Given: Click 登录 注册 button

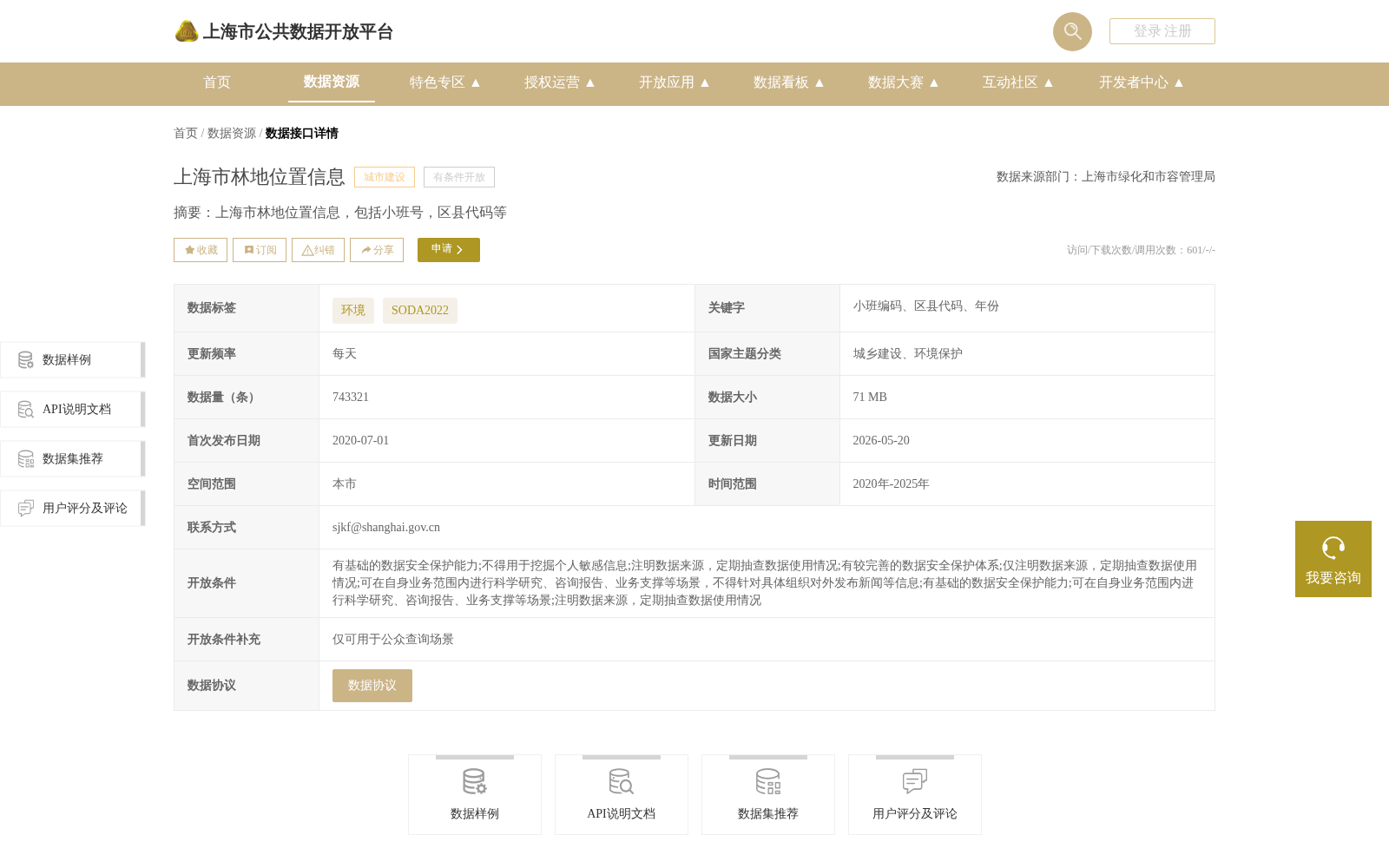Looking at the screenshot, I should (1162, 31).
